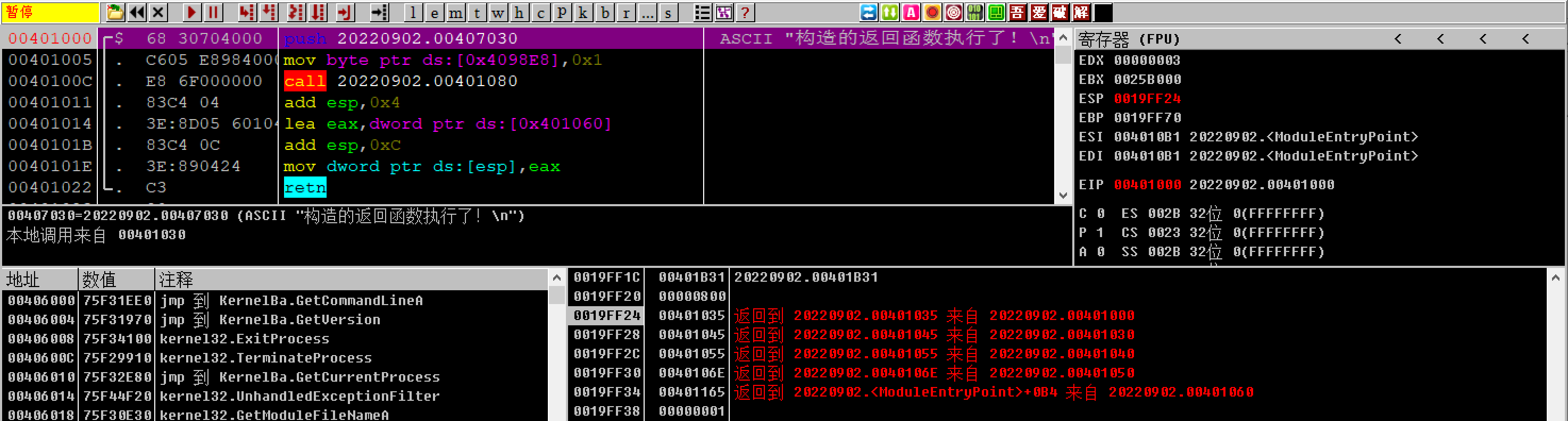Click the orange record-circle plugin icon

932,12
